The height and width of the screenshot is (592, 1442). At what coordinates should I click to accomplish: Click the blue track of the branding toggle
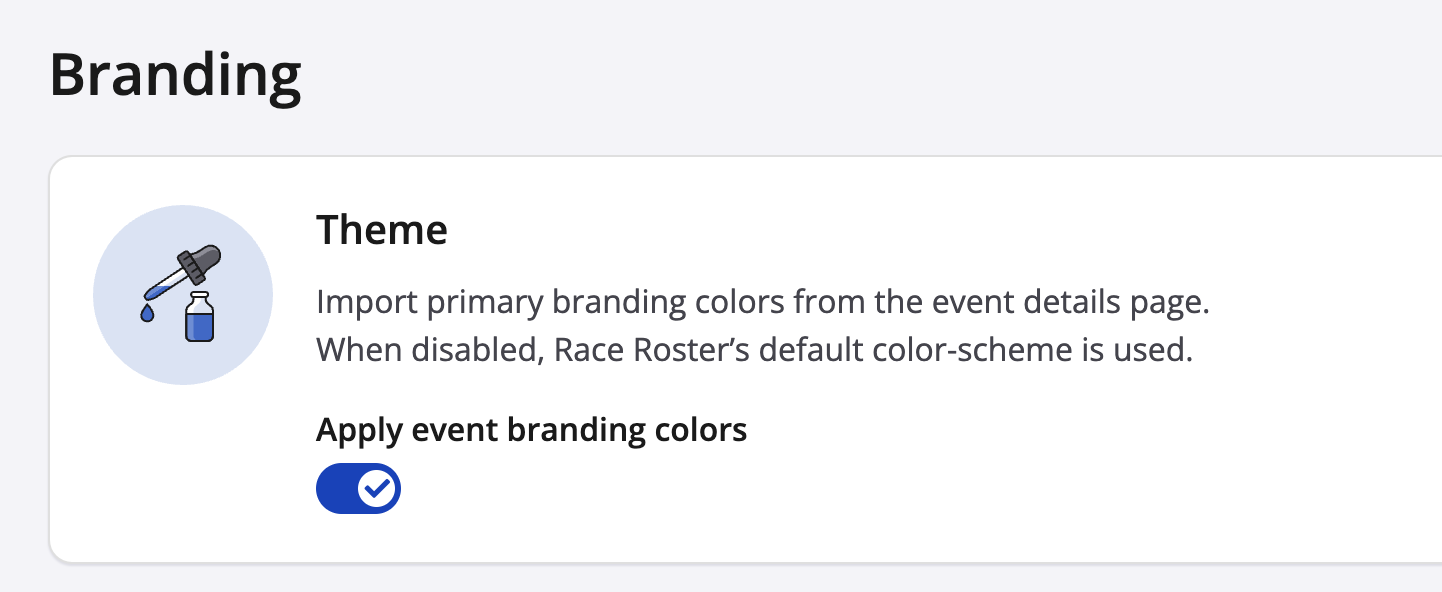[335, 489]
